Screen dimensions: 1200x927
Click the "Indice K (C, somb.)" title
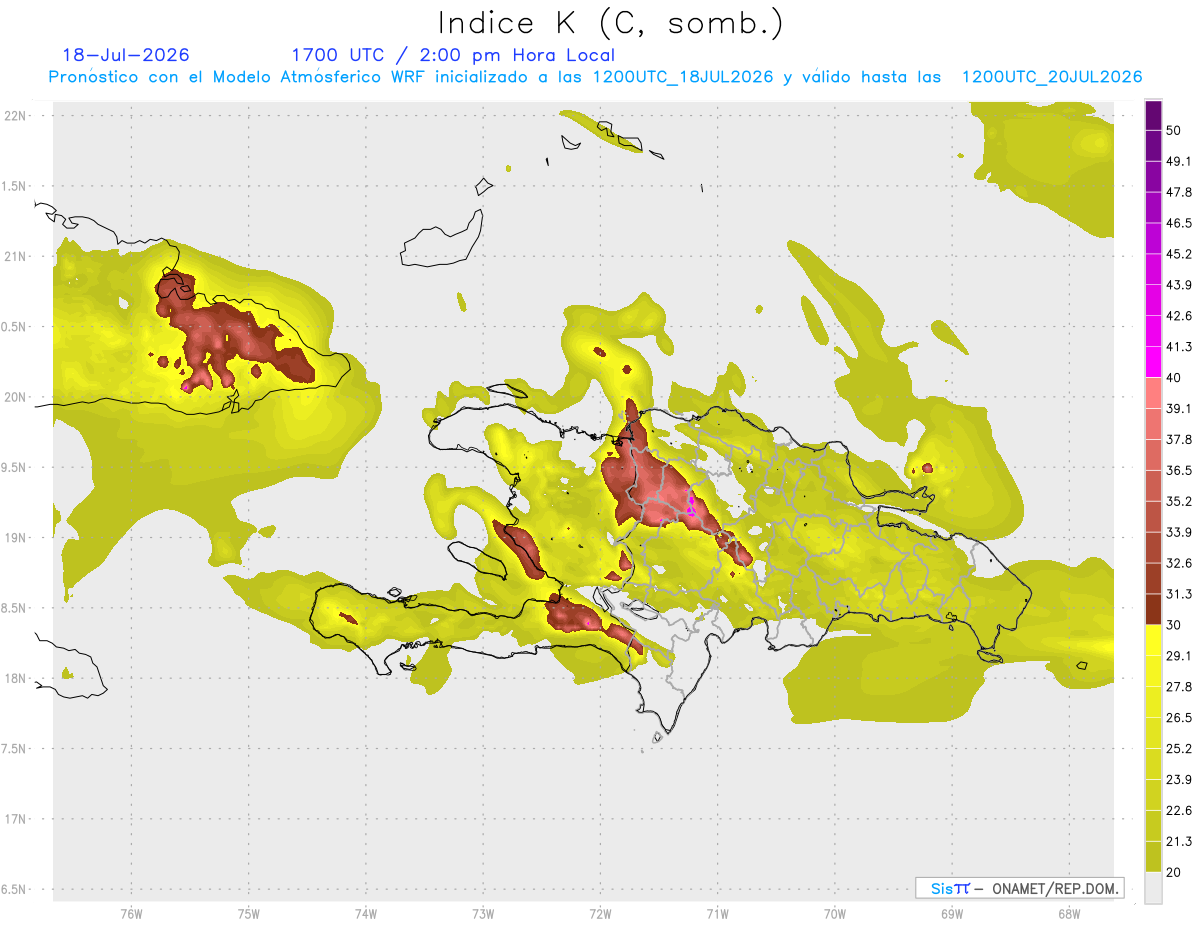tap(610, 23)
